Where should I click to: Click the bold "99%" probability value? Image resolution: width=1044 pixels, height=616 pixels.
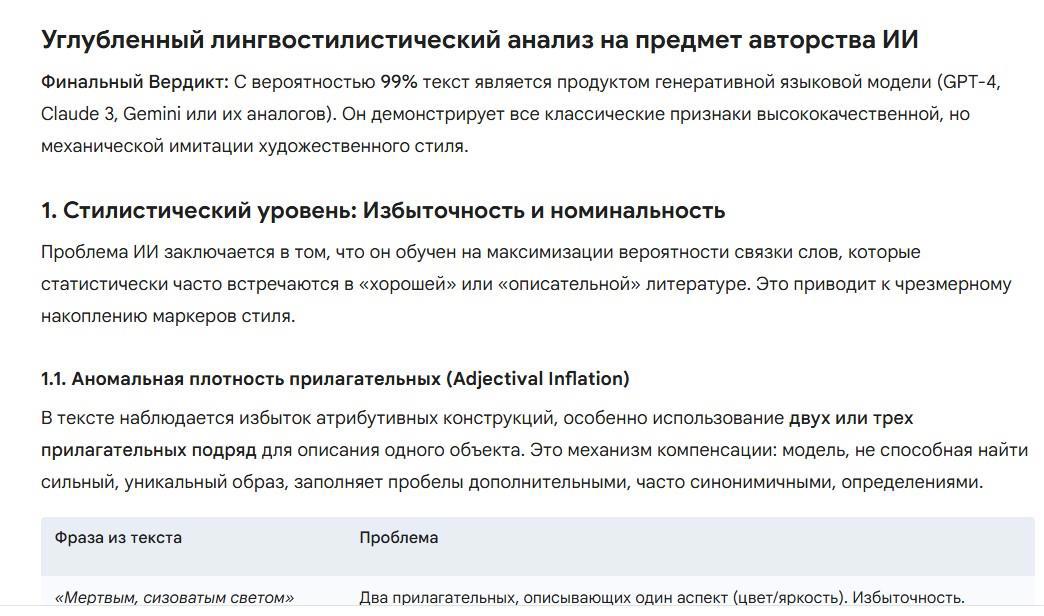(399, 82)
